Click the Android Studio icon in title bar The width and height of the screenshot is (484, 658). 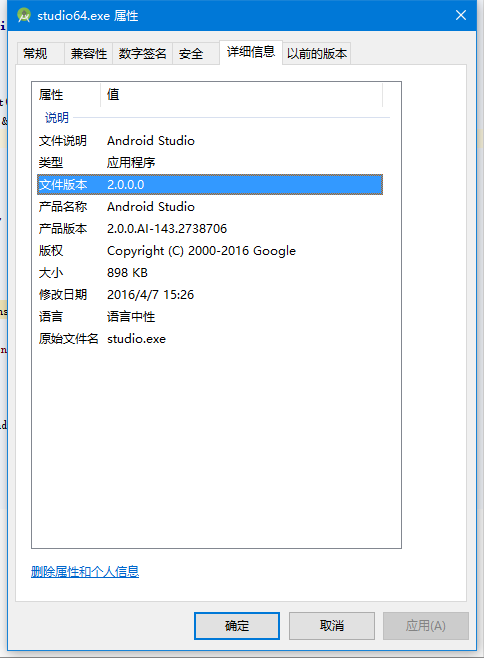point(24,16)
